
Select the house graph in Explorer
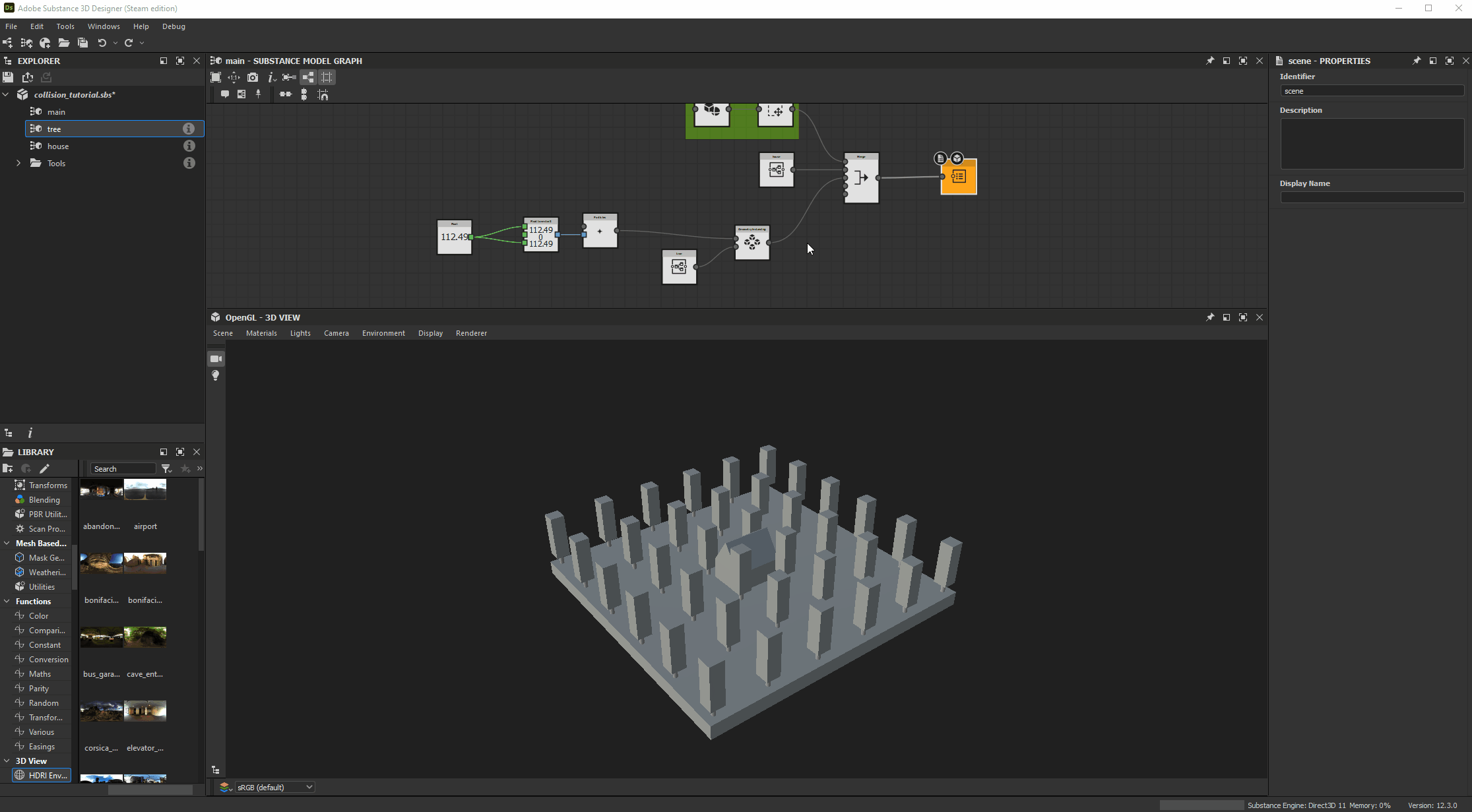tap(58, 146)
